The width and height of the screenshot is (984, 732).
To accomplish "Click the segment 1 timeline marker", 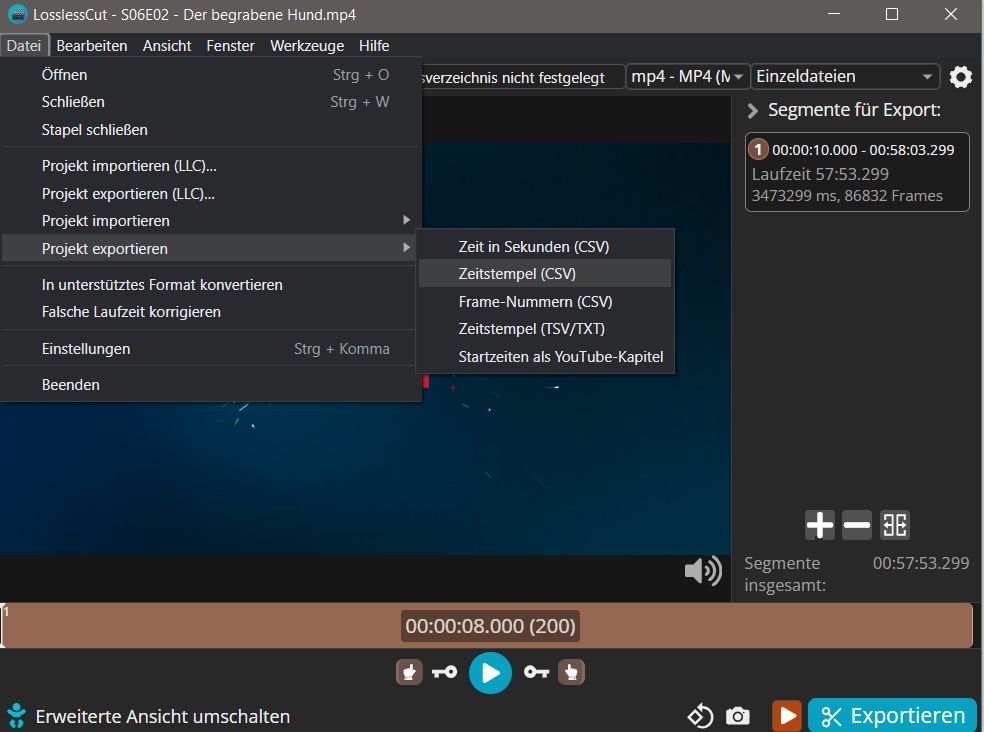I will [5, 611].
